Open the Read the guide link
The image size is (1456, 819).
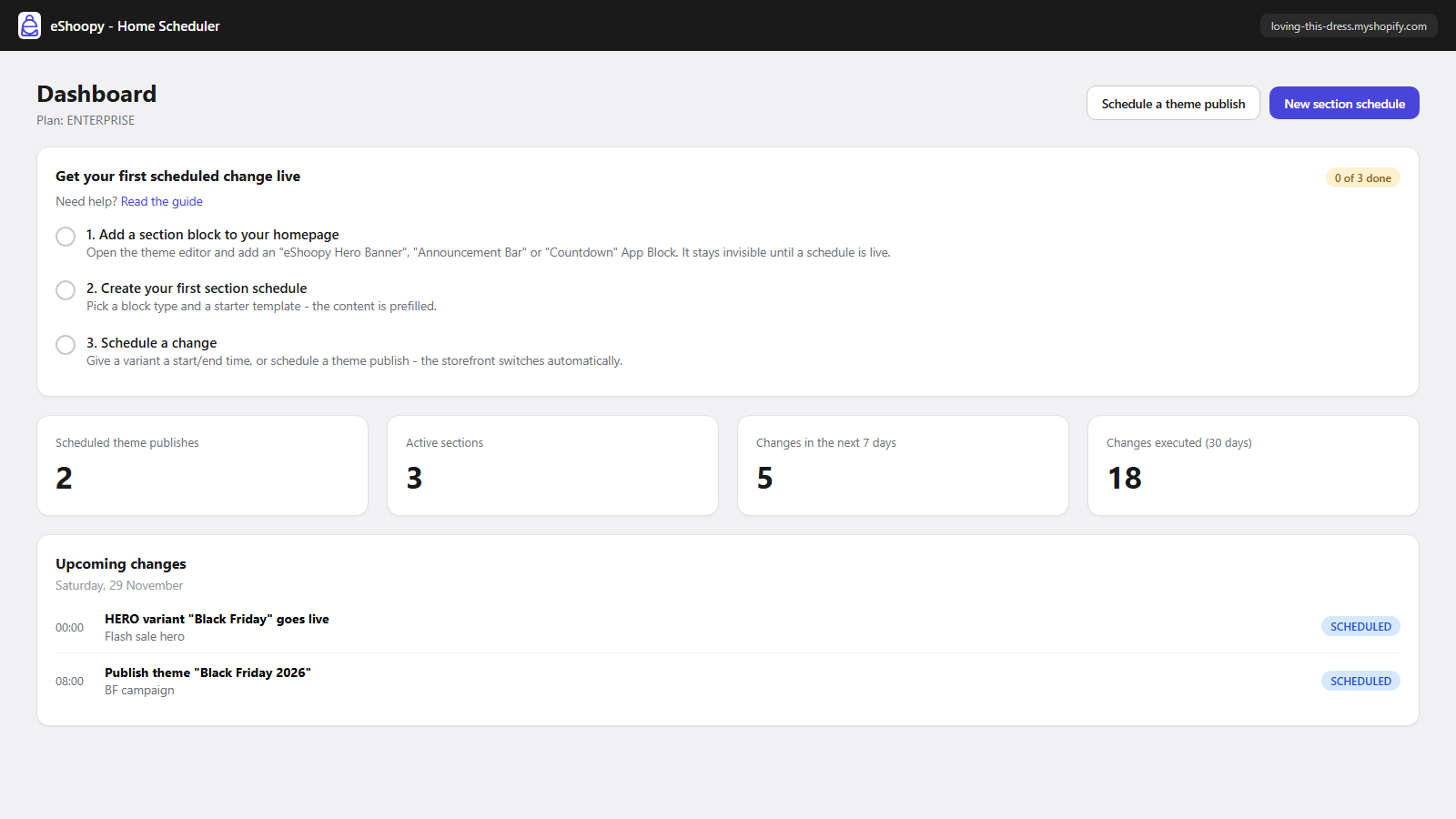pyautogui.click(x=162, y=202)
